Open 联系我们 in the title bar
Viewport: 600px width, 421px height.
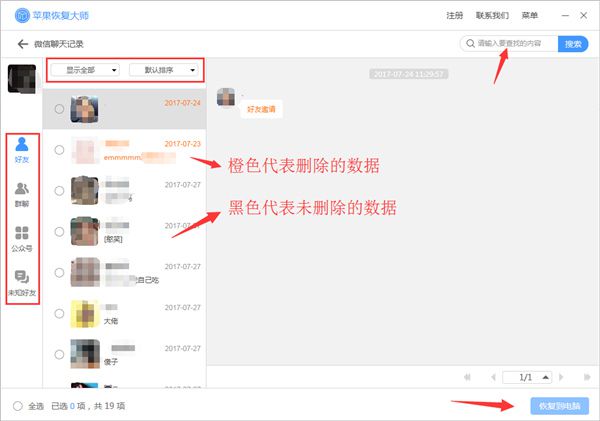492,16
